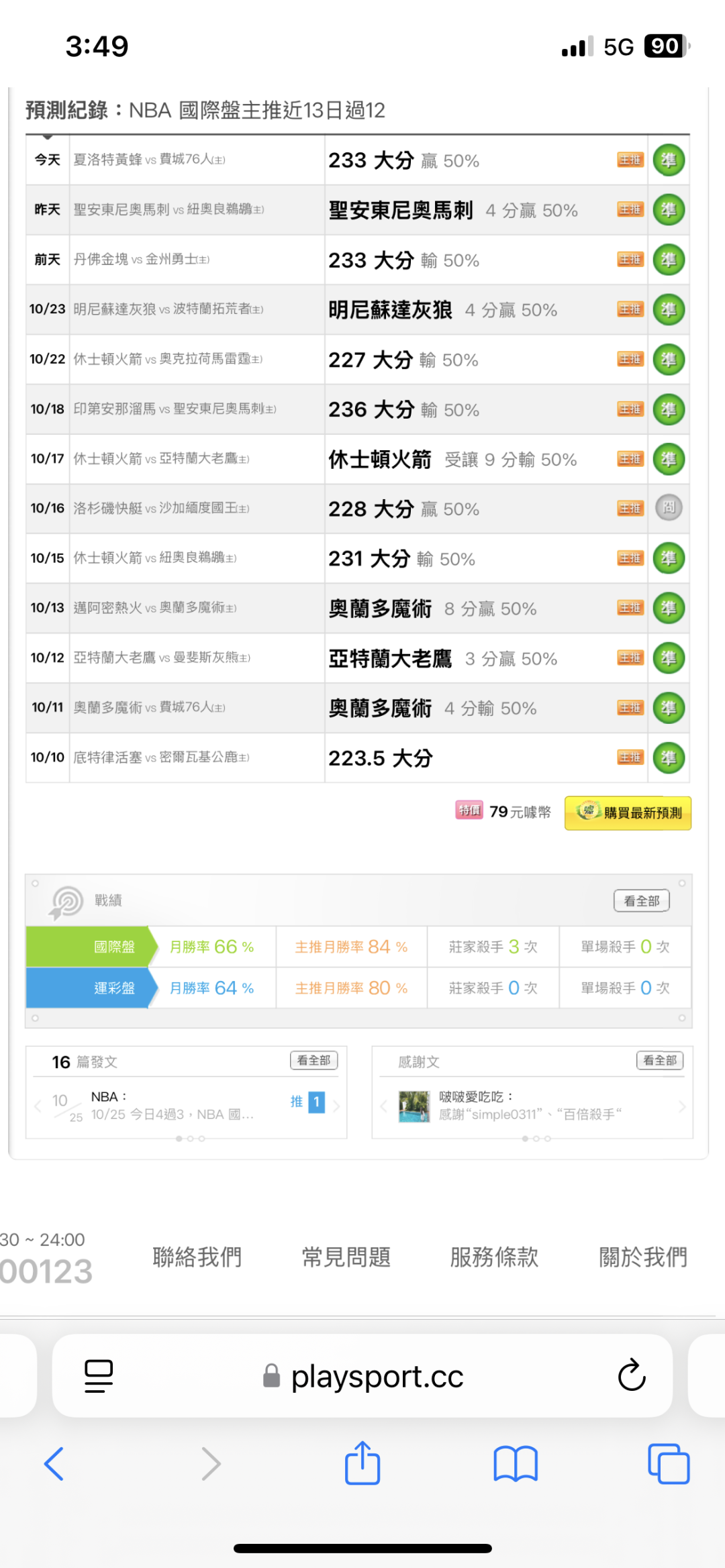Open Safari bookmarks book icon
Screen dimensions: 725x1568
coord(515,1463)
